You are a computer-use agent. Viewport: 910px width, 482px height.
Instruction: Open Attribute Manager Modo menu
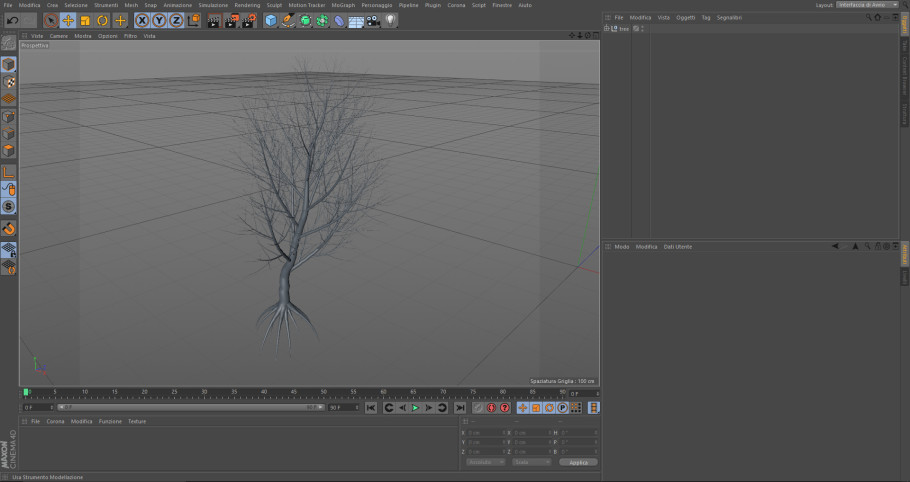(622, 247)
